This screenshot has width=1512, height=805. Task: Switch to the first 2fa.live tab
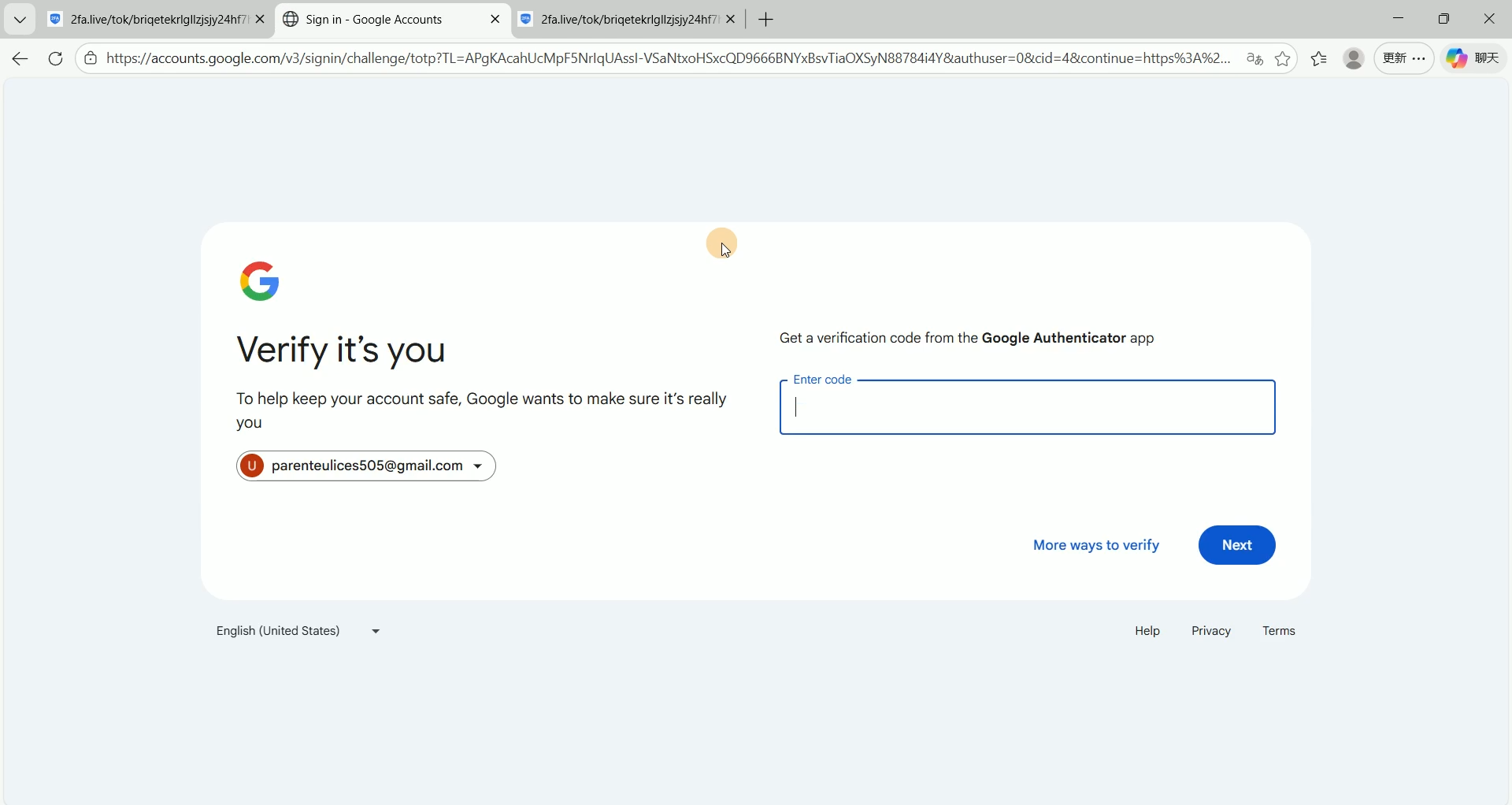pos(150,20)
